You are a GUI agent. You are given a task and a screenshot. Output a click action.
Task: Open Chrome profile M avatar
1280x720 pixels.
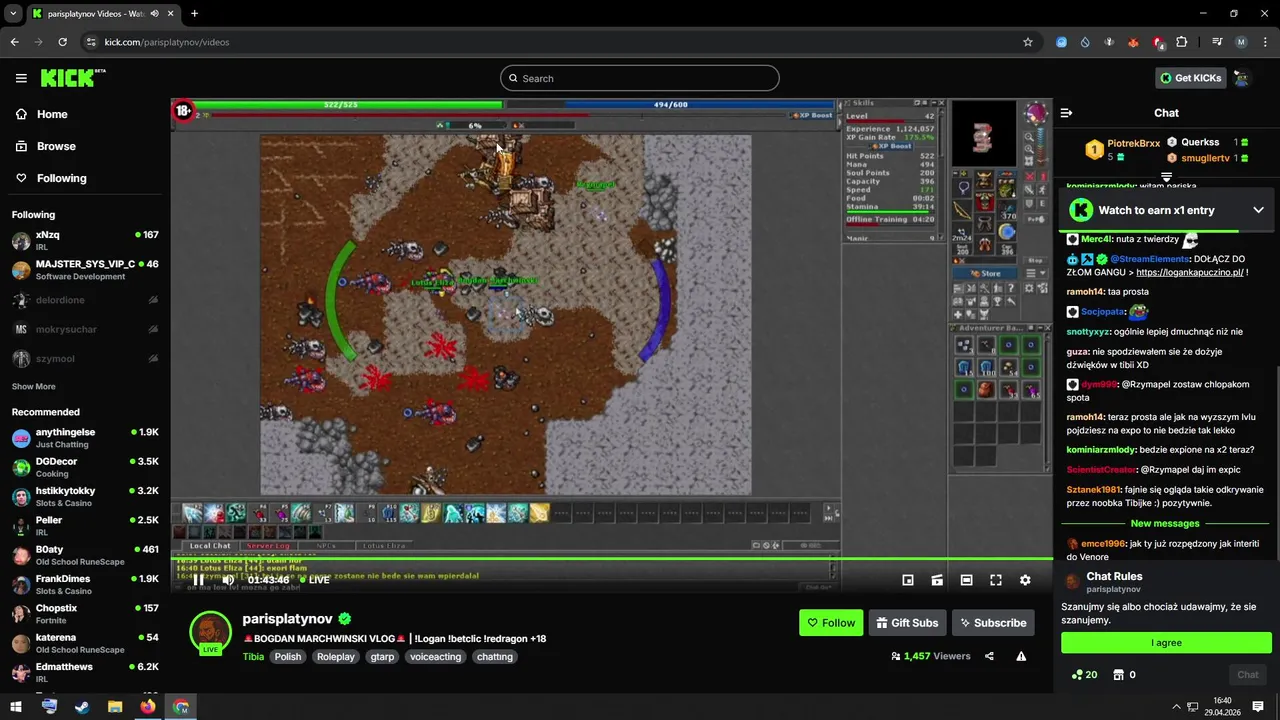1241,42
